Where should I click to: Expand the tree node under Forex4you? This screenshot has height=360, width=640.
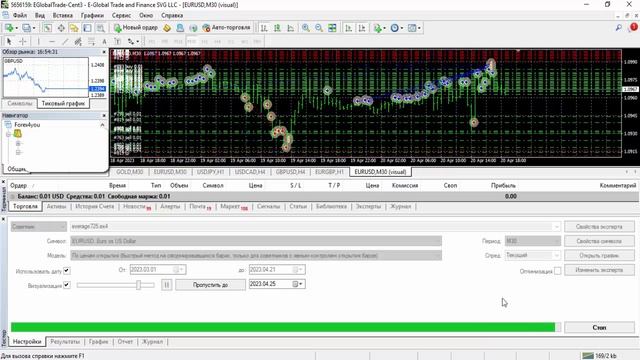pyautogui.click(x=9, y=134)
